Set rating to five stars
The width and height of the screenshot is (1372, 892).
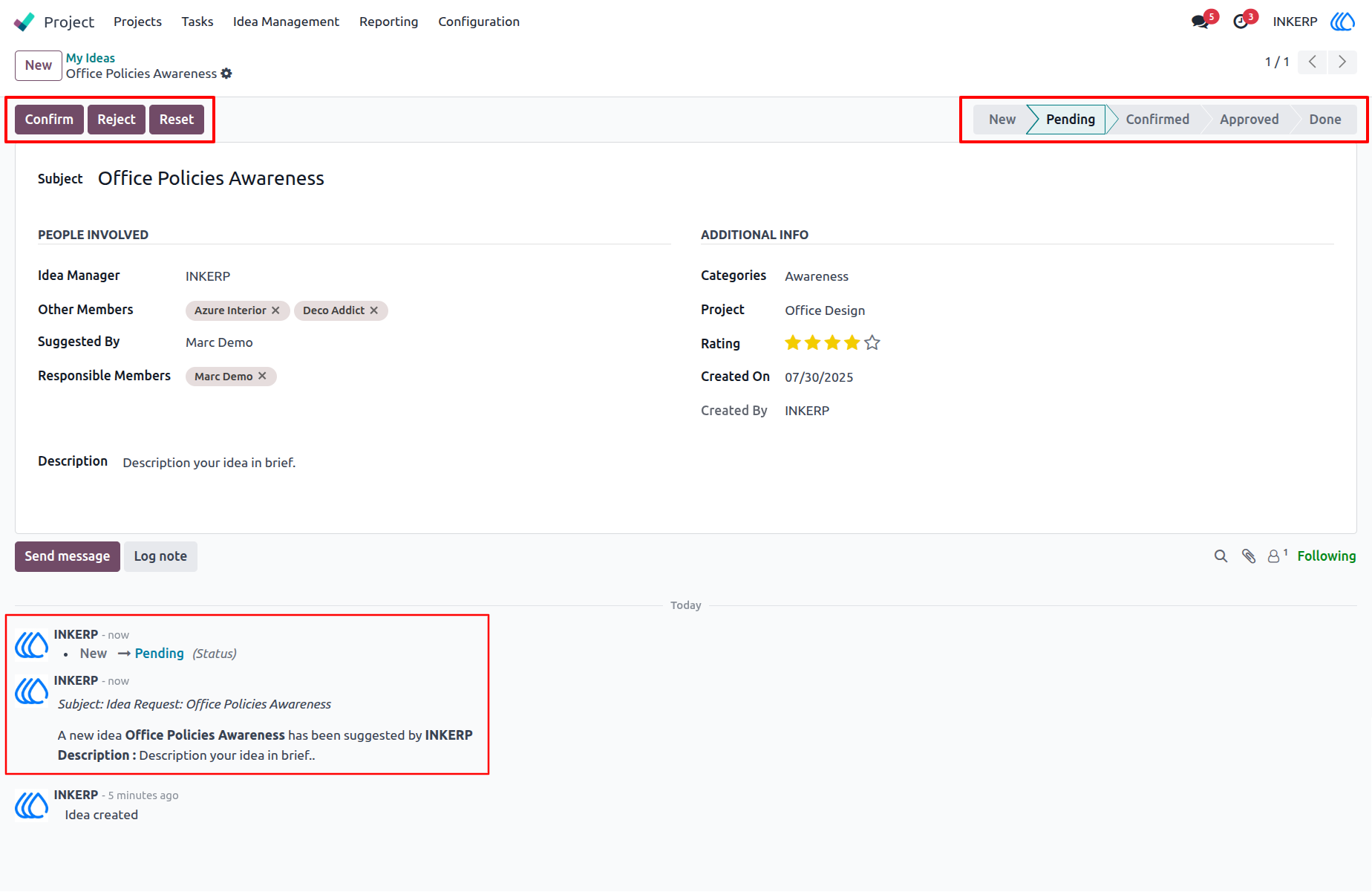pyautogui.click(x=872, y=342)
